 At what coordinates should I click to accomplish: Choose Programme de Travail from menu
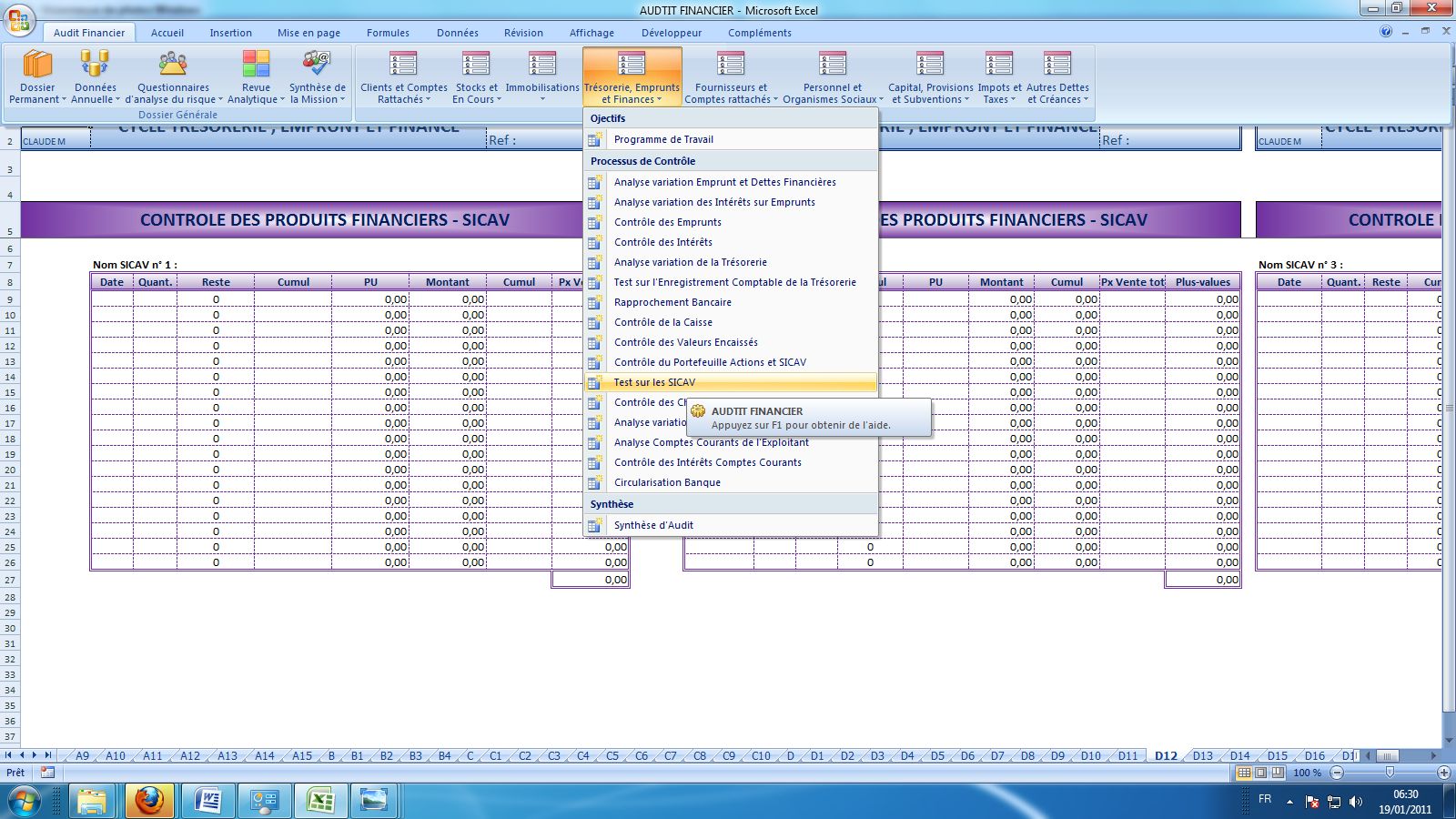pos(663,139)
